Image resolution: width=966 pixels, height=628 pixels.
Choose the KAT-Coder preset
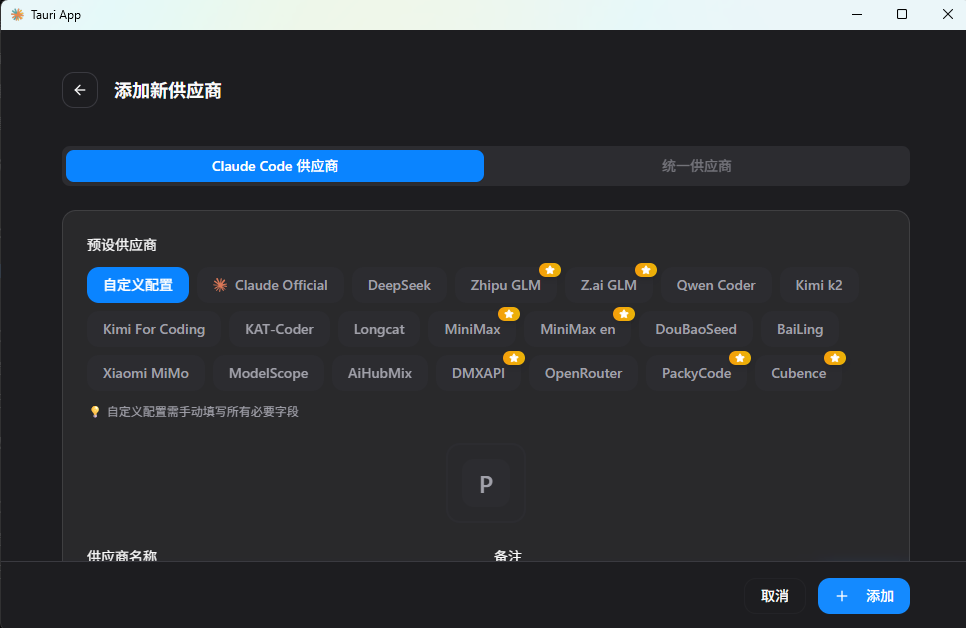click(279, 329)
